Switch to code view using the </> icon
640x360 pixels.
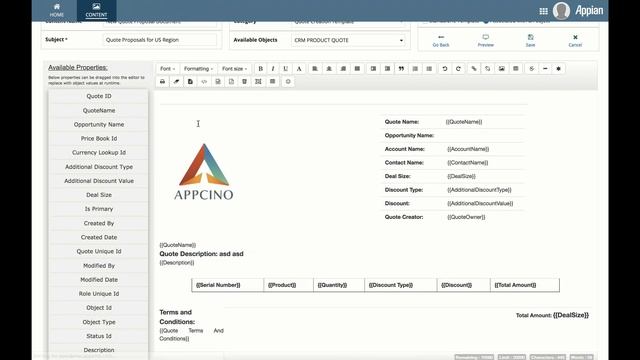point(204,81)
